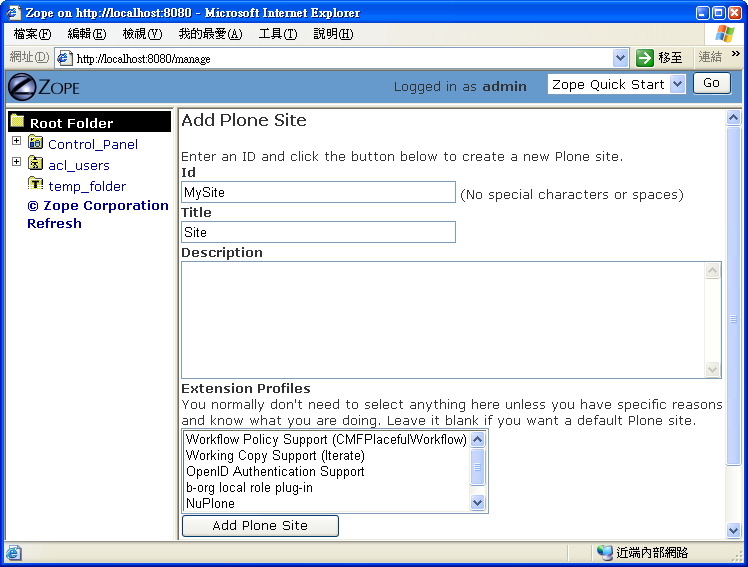Viewport: 748px width, 567px height.
Task: Open the 編輯(E) menu
Action: click(87, 34)
